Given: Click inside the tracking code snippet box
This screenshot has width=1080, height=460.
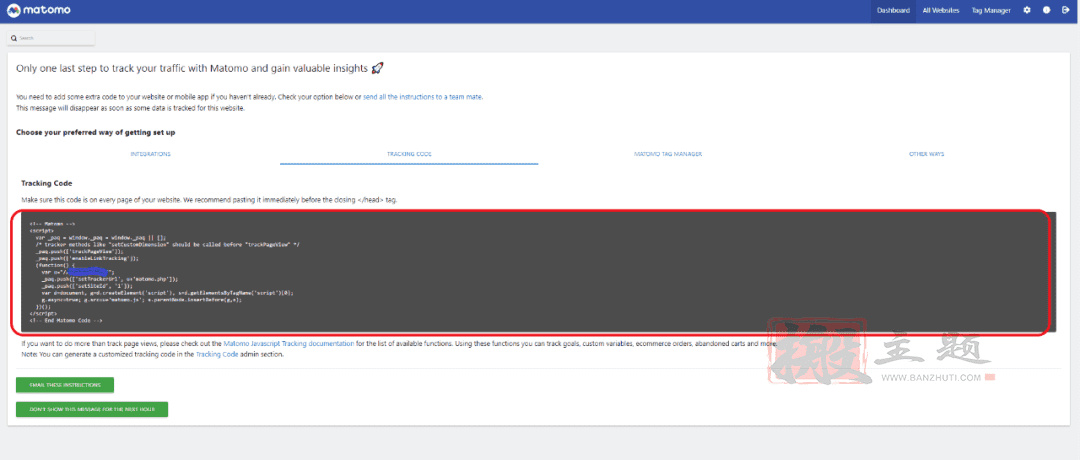Looking at the screenshot, I should coord(539,272).
